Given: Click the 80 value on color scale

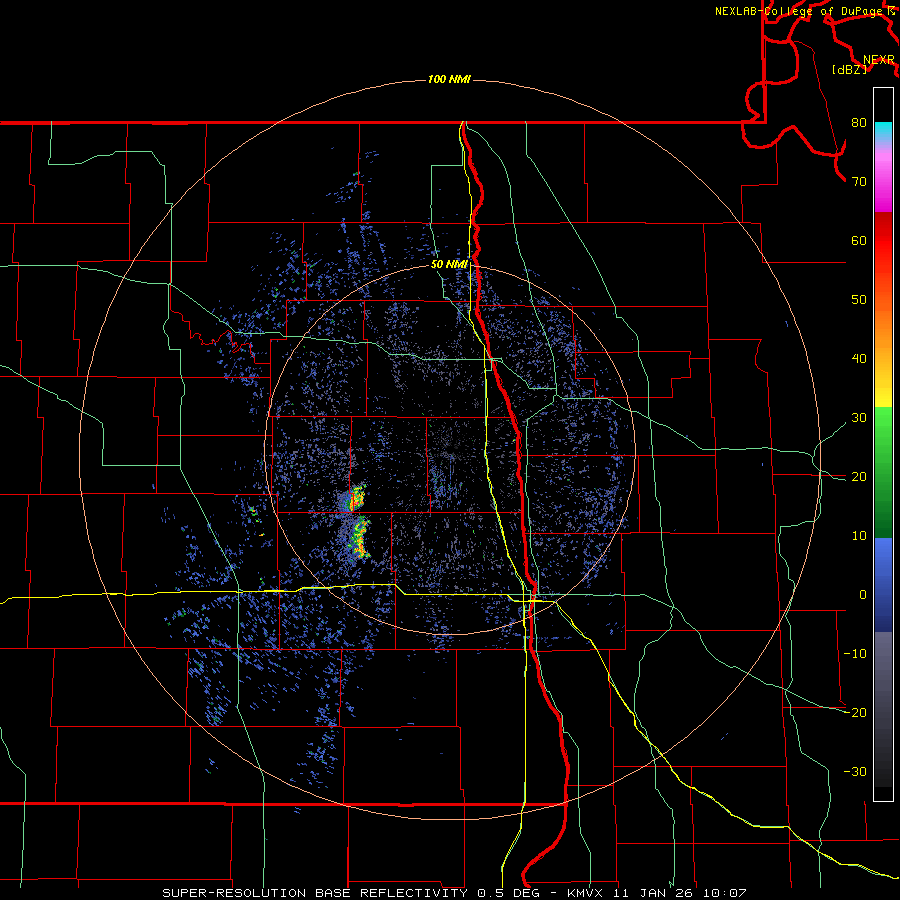Looking at the screenshot, I should click(859, 122).
